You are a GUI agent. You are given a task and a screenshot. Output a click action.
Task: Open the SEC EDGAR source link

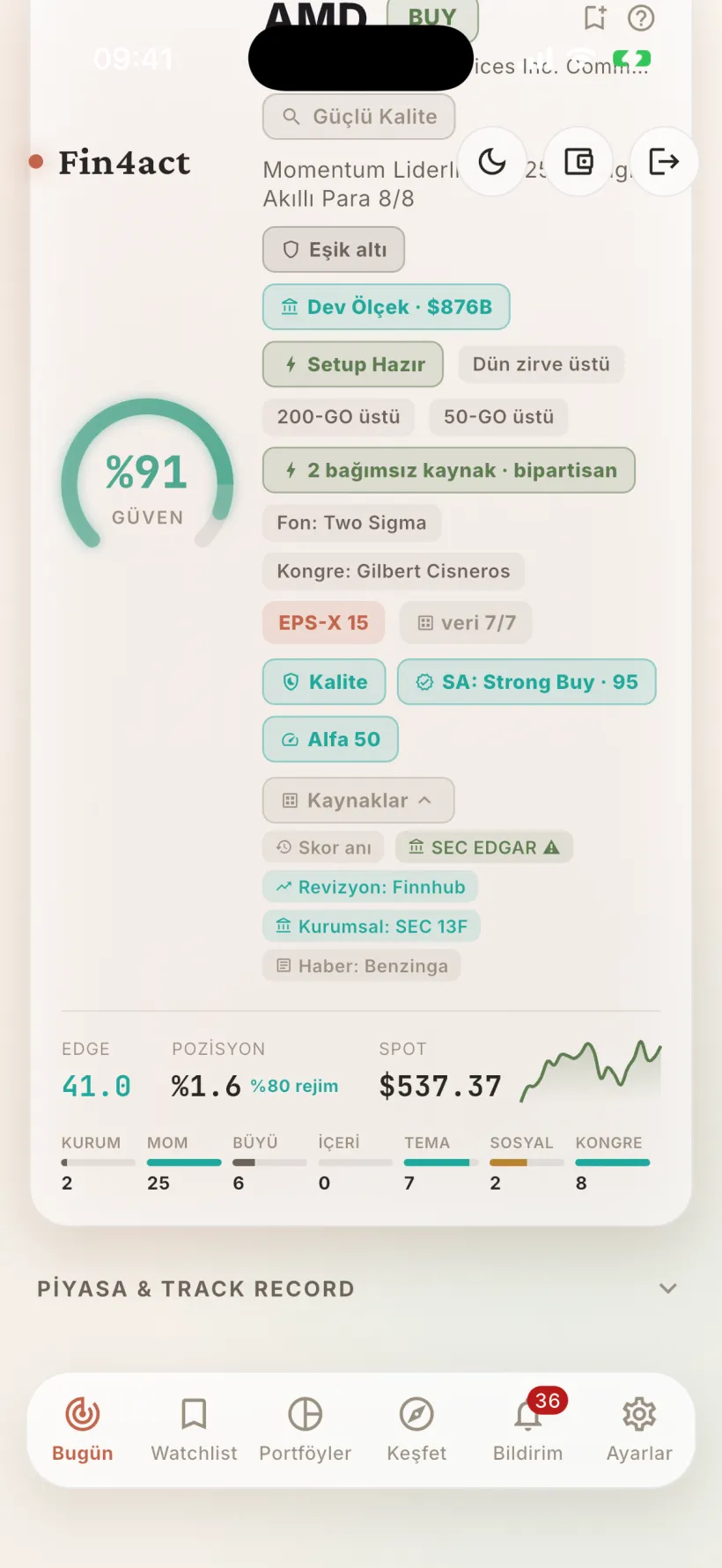pyautogui.click(x=484, y=847)
